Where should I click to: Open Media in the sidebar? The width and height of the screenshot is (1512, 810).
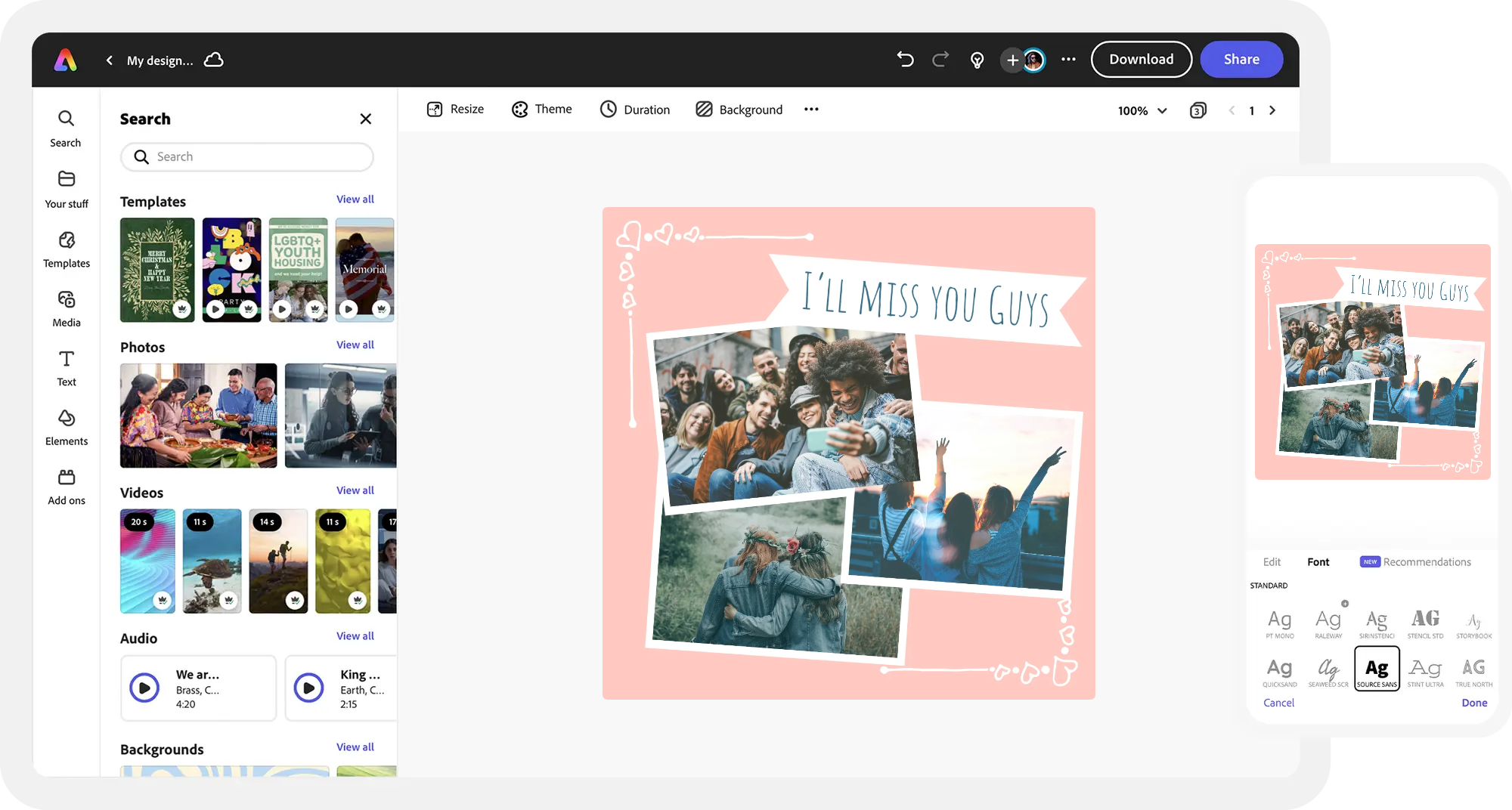click(x=66, y=308)
